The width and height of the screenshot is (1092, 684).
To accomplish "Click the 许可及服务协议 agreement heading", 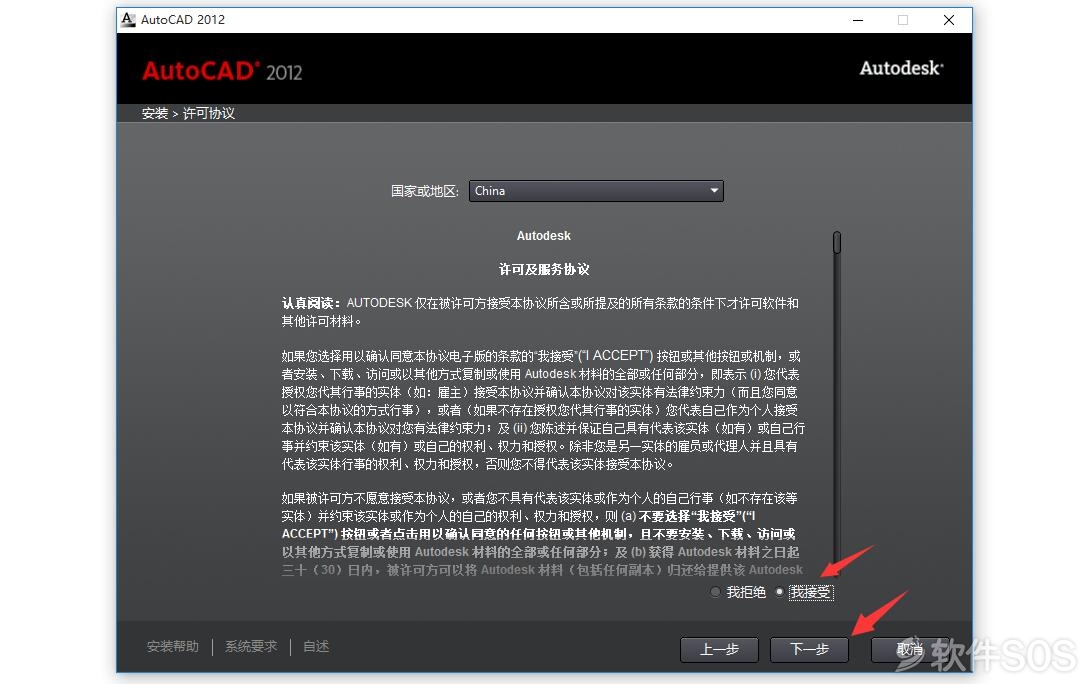I will coord(544,270).
